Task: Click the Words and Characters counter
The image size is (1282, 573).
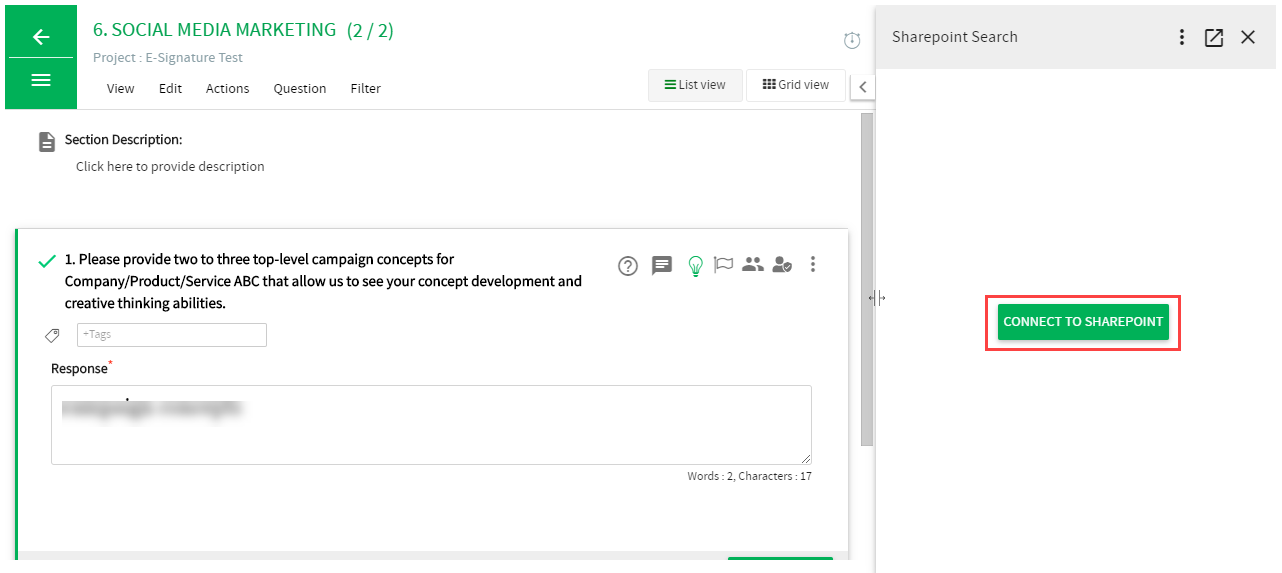Action: point(749,476)
